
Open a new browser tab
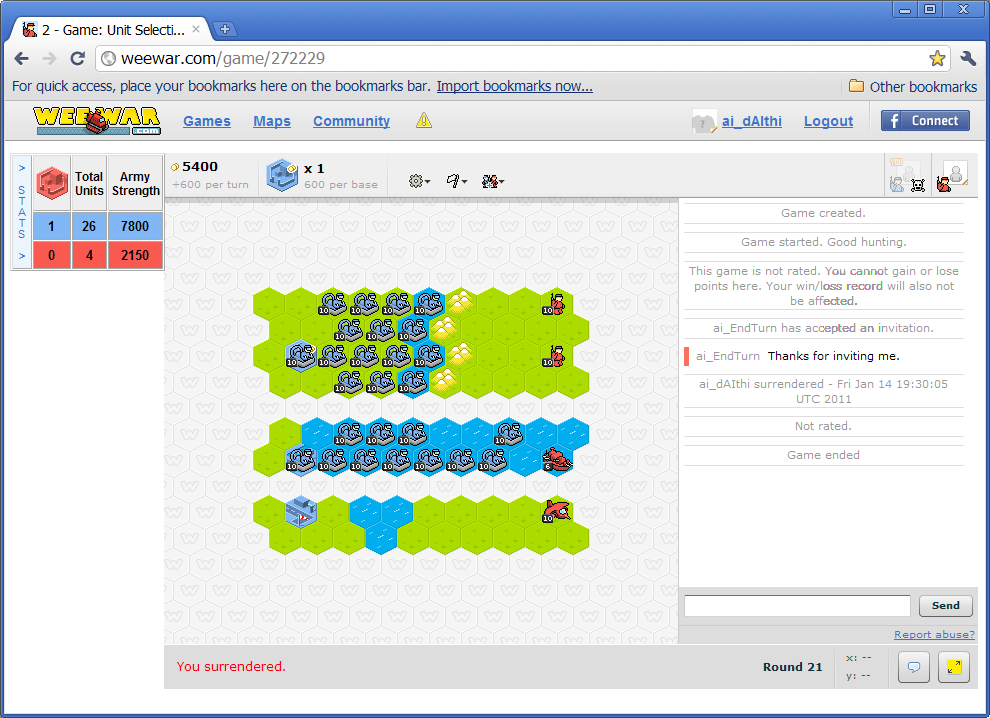224,29
